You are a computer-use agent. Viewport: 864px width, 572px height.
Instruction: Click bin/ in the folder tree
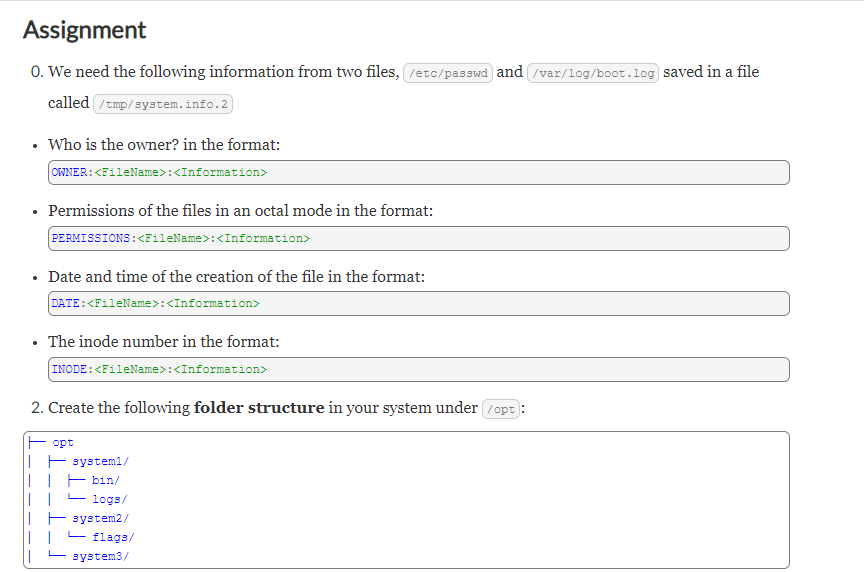[106, 480]
